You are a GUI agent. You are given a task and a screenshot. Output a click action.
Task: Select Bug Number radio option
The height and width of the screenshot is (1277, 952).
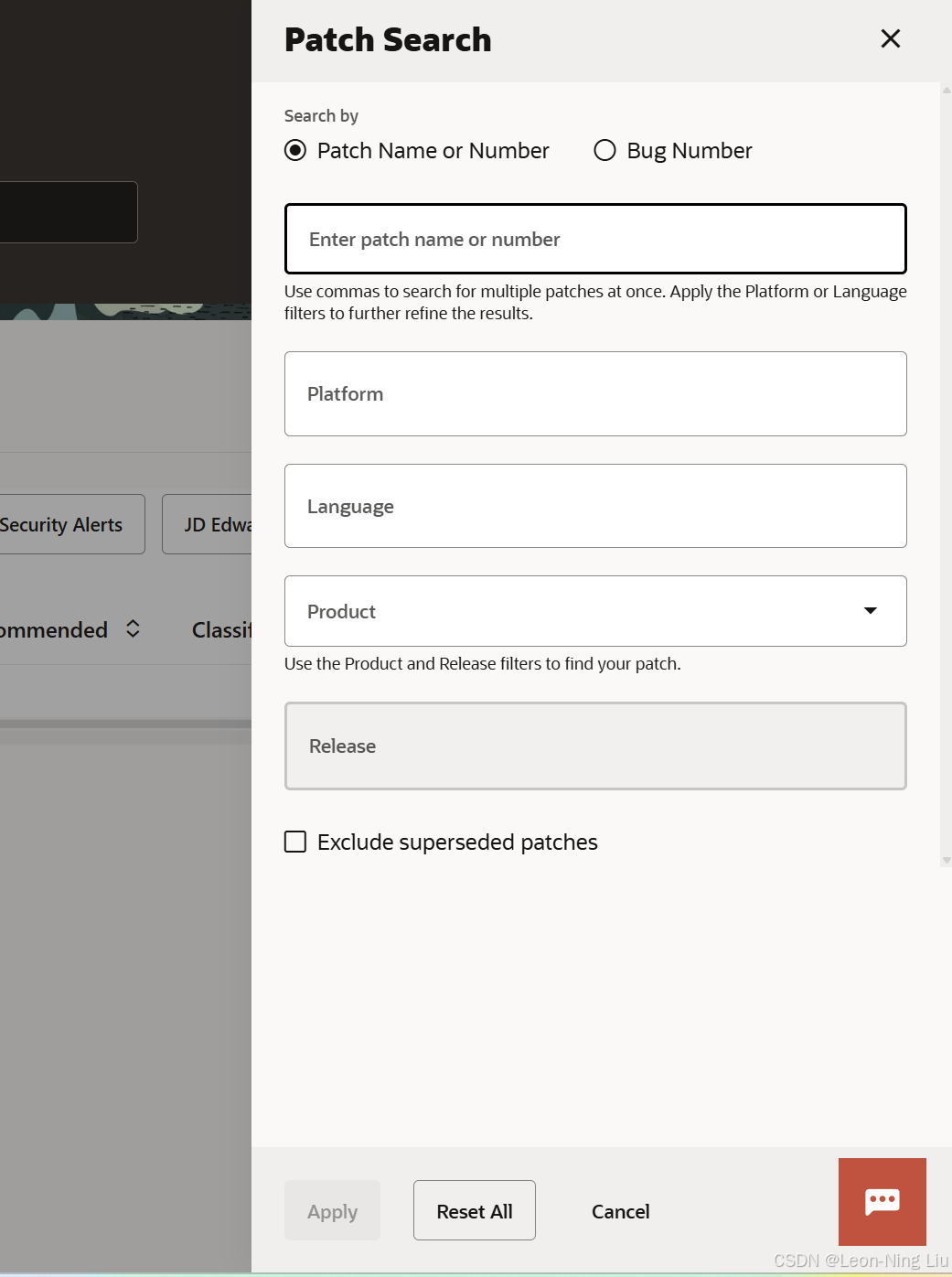604,150
